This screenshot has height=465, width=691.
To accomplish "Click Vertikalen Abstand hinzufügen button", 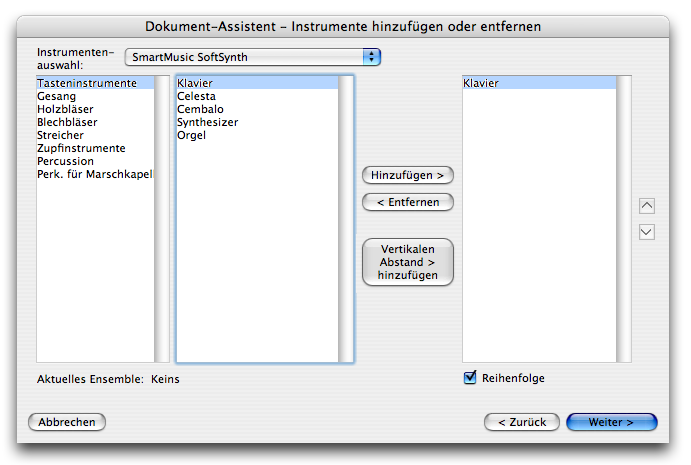I will 407,262.
